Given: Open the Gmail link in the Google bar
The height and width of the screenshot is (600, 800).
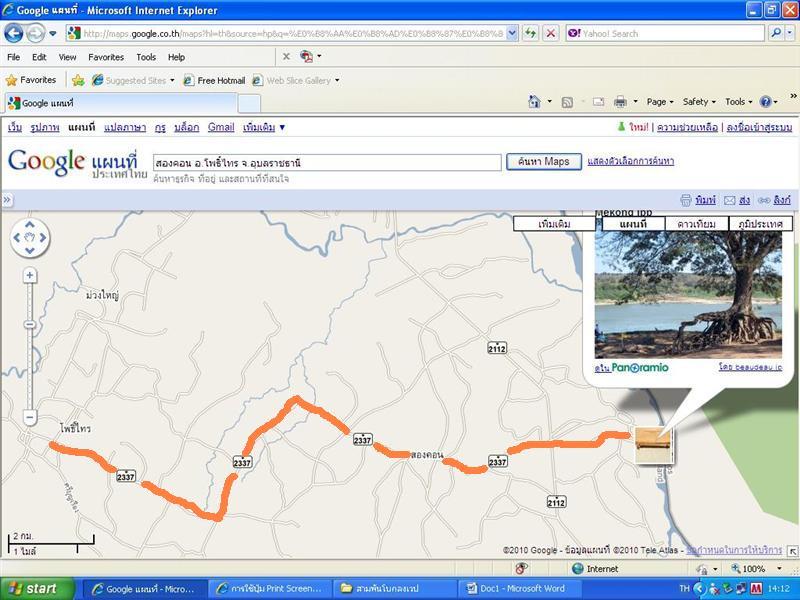Looking at the screenshot, I should [221, 127].
